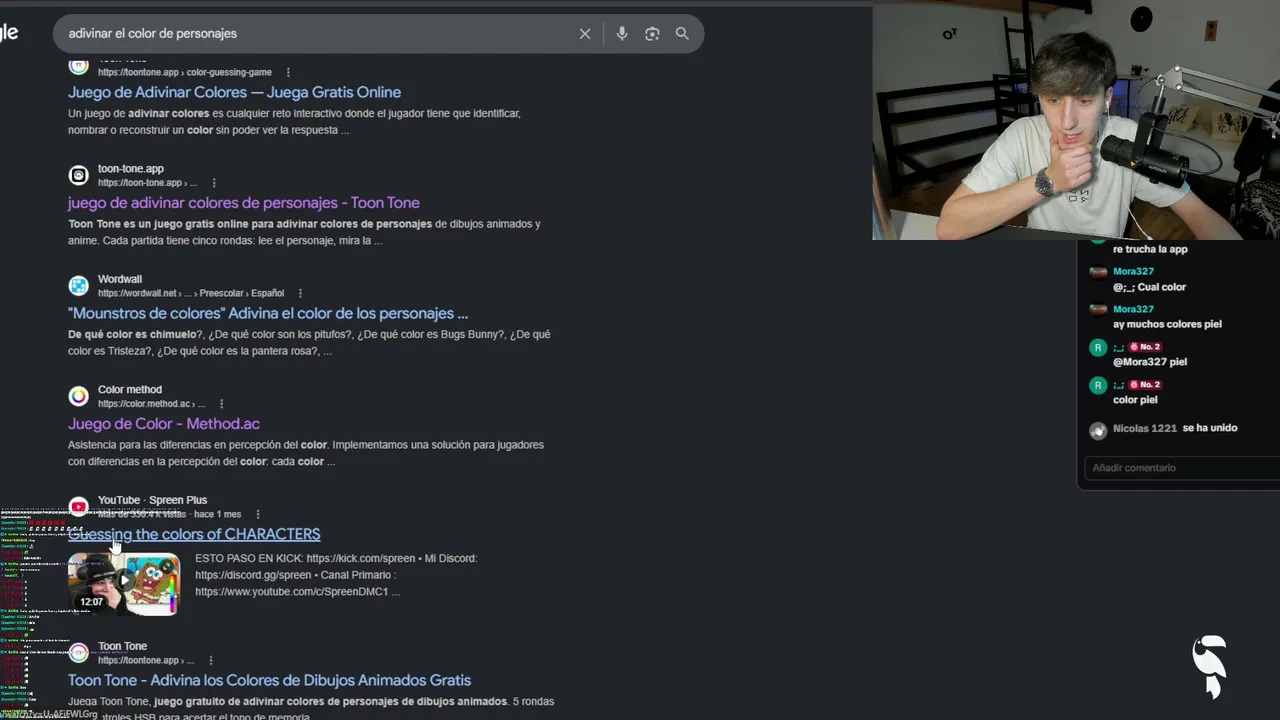The height and width of the screenshot is (720, 1280).
Task: Click the 'toon-tone.app' site name
Action: pos(131,169)
